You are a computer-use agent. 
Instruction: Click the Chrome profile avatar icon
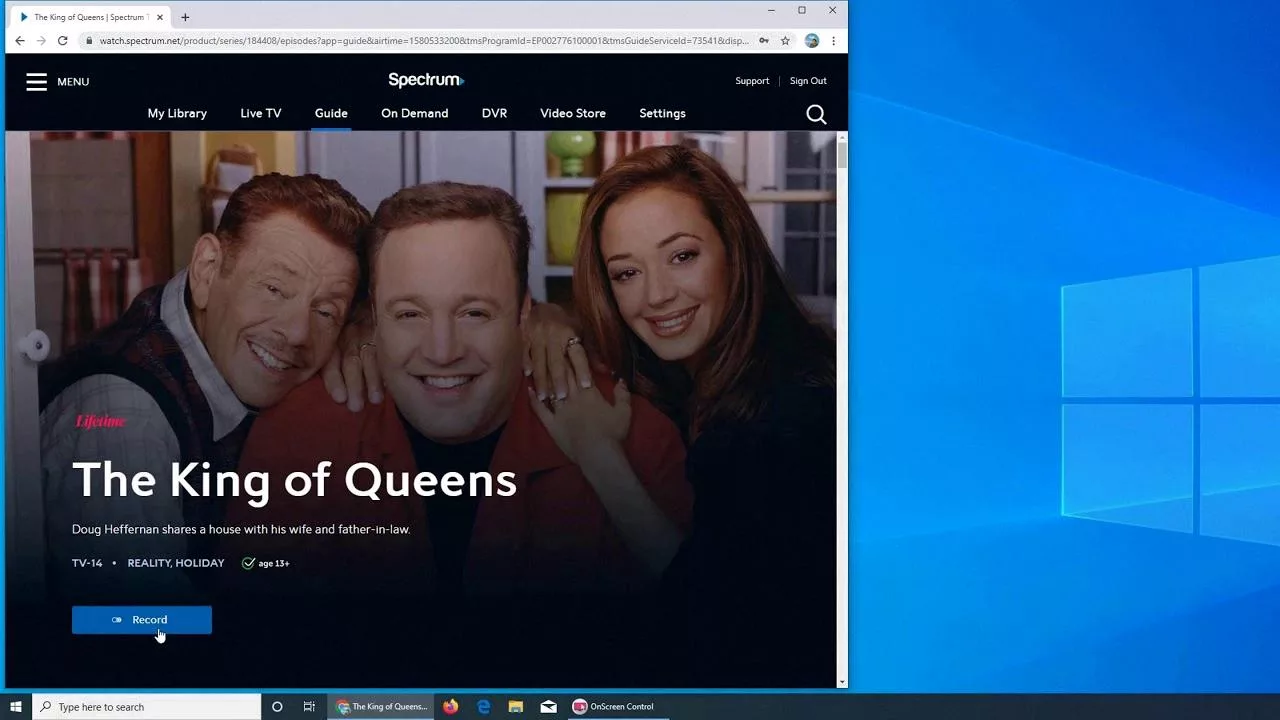(x=810, y=41)
